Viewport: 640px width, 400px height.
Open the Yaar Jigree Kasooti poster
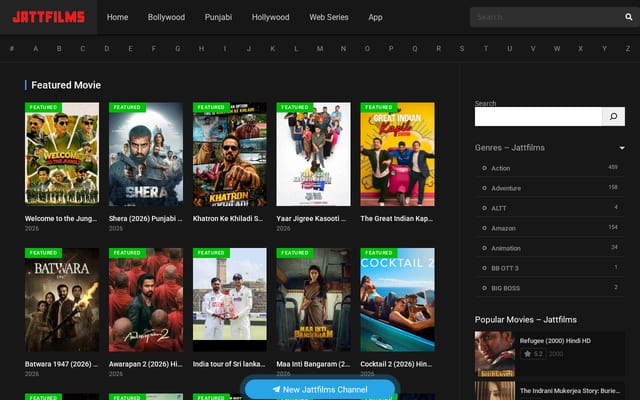[x=313, y=154]
